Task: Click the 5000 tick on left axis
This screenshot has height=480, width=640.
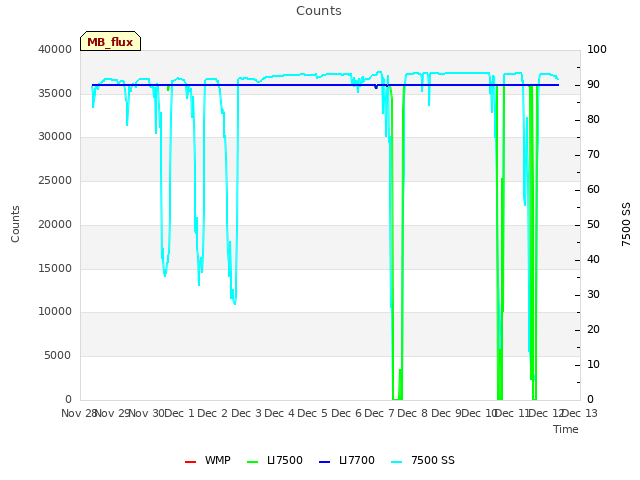Action: point(58,356)
